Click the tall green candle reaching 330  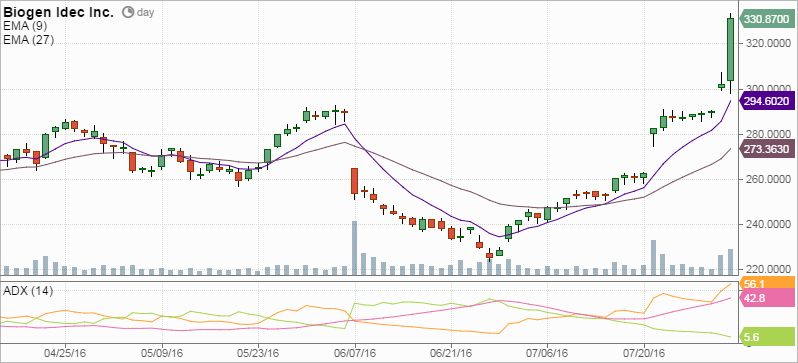pyautogui.click(x=730, y=49)
